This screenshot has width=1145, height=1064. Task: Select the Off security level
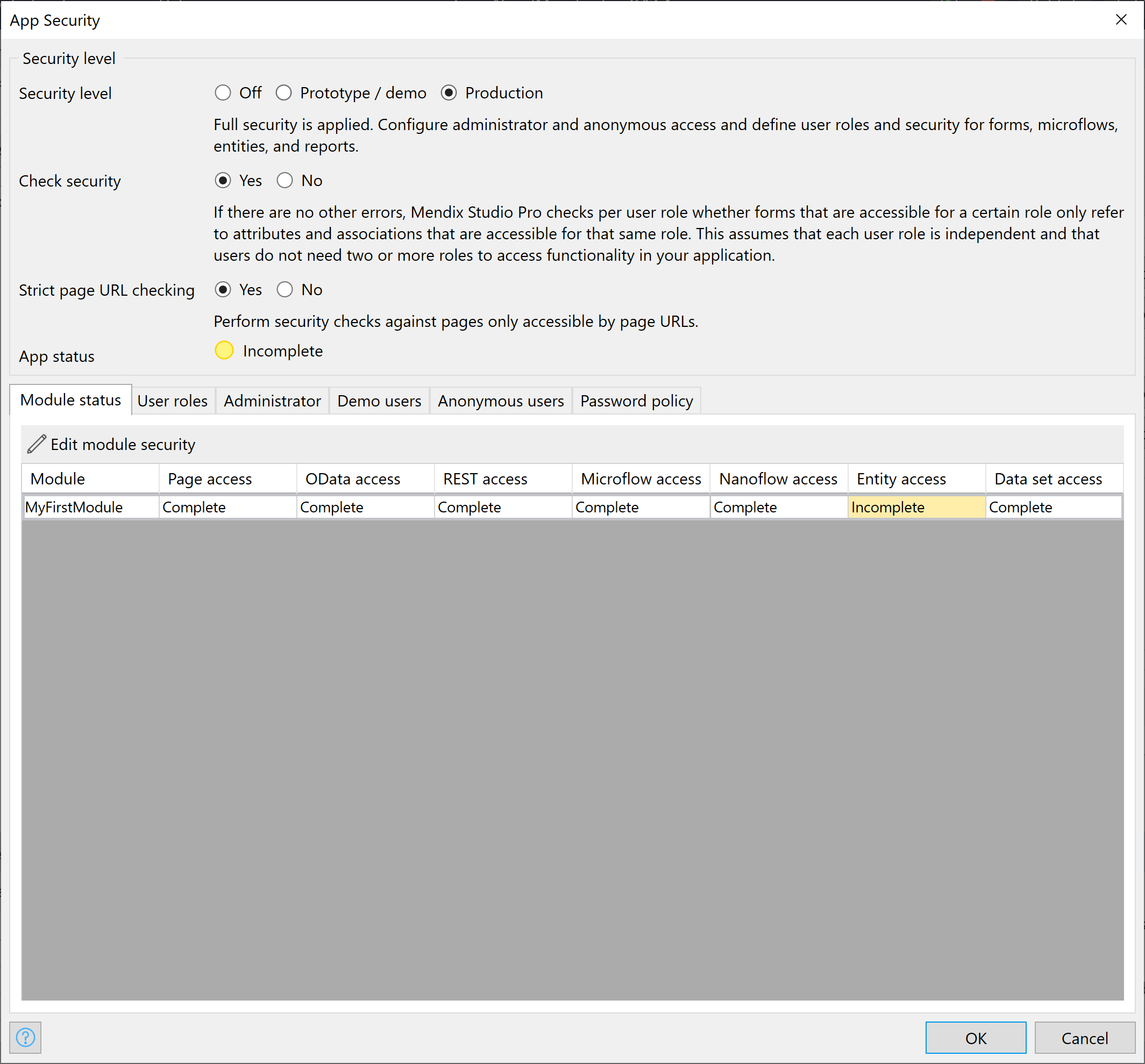223,92
